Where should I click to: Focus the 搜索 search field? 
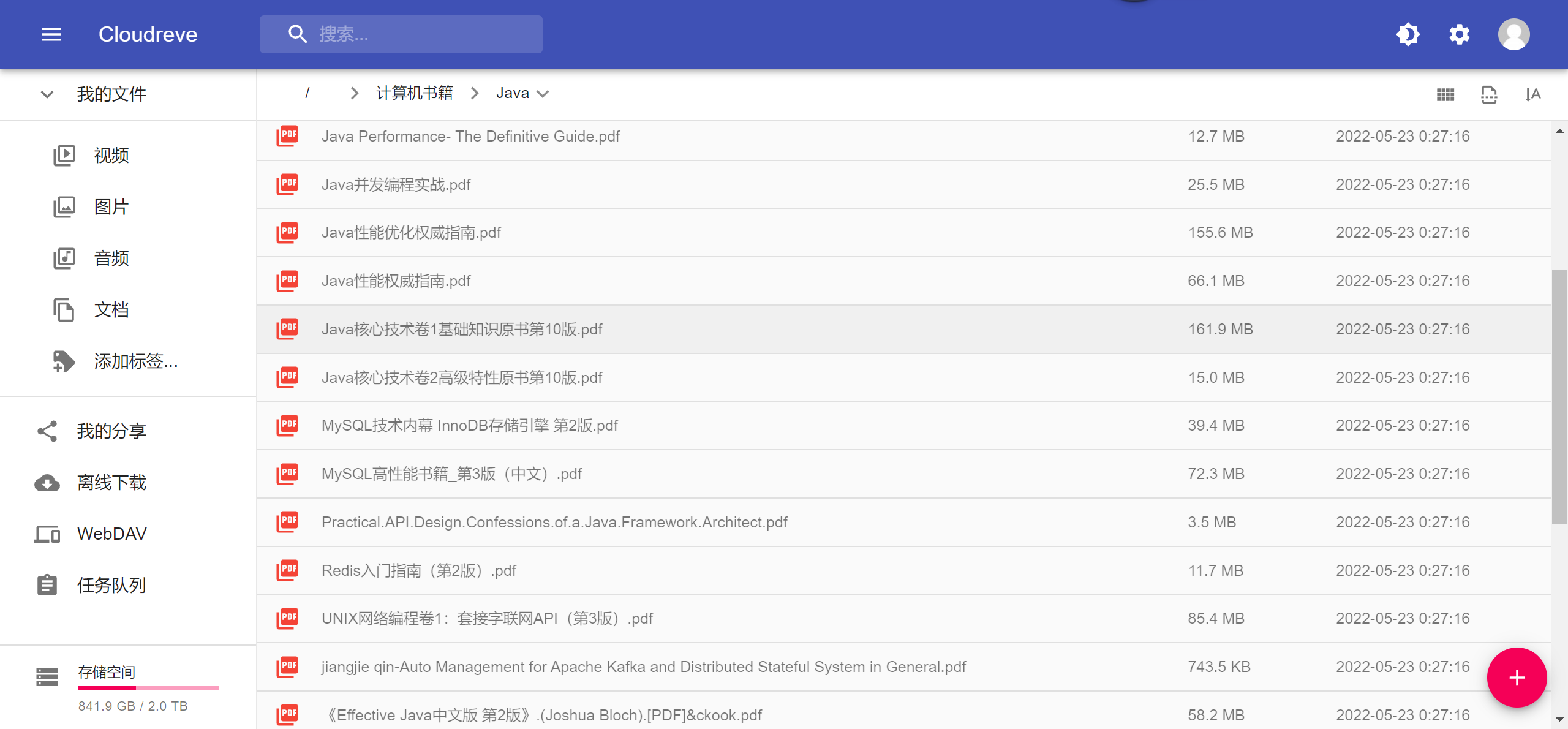[423, 34]
